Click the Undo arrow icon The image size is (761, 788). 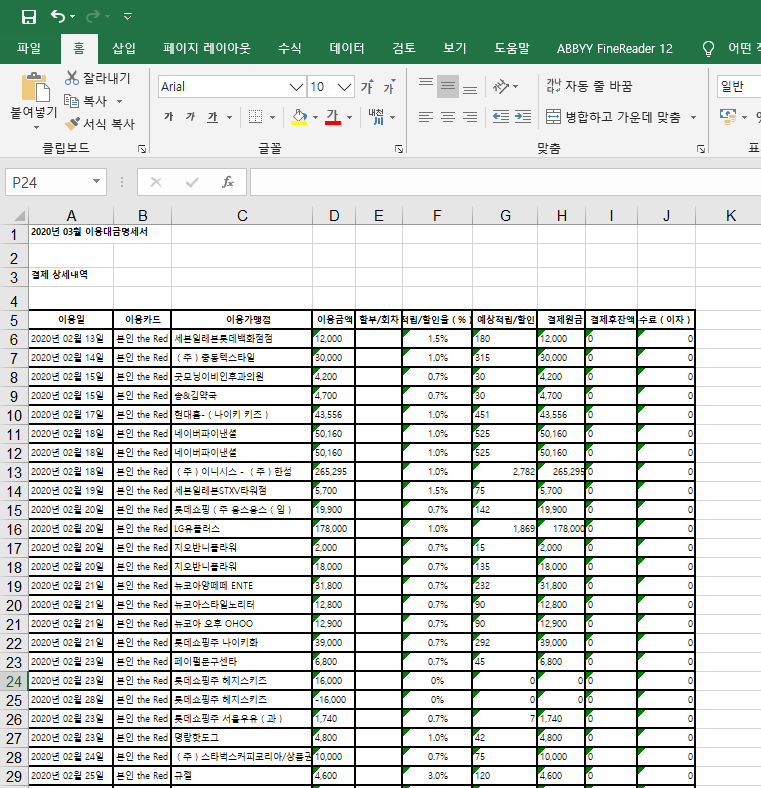(58, 17)
